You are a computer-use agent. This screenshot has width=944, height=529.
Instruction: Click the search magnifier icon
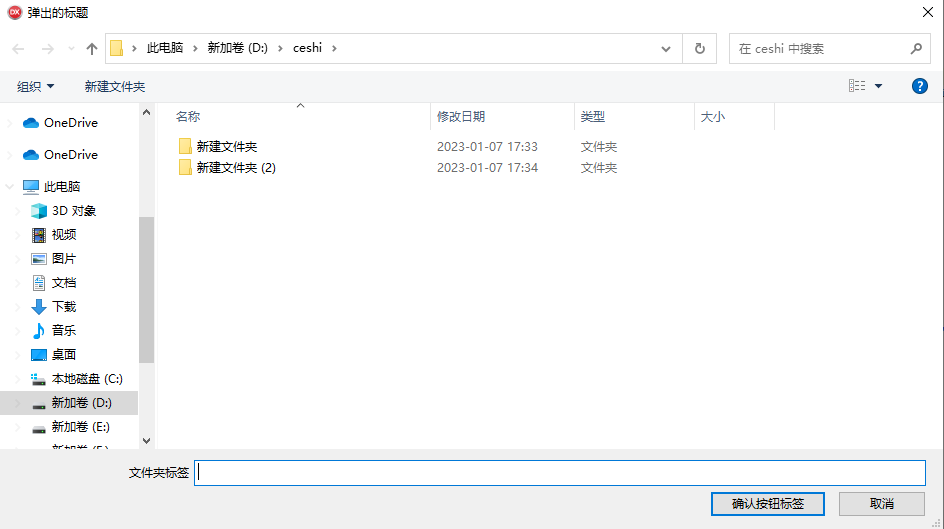click(916, 48)
